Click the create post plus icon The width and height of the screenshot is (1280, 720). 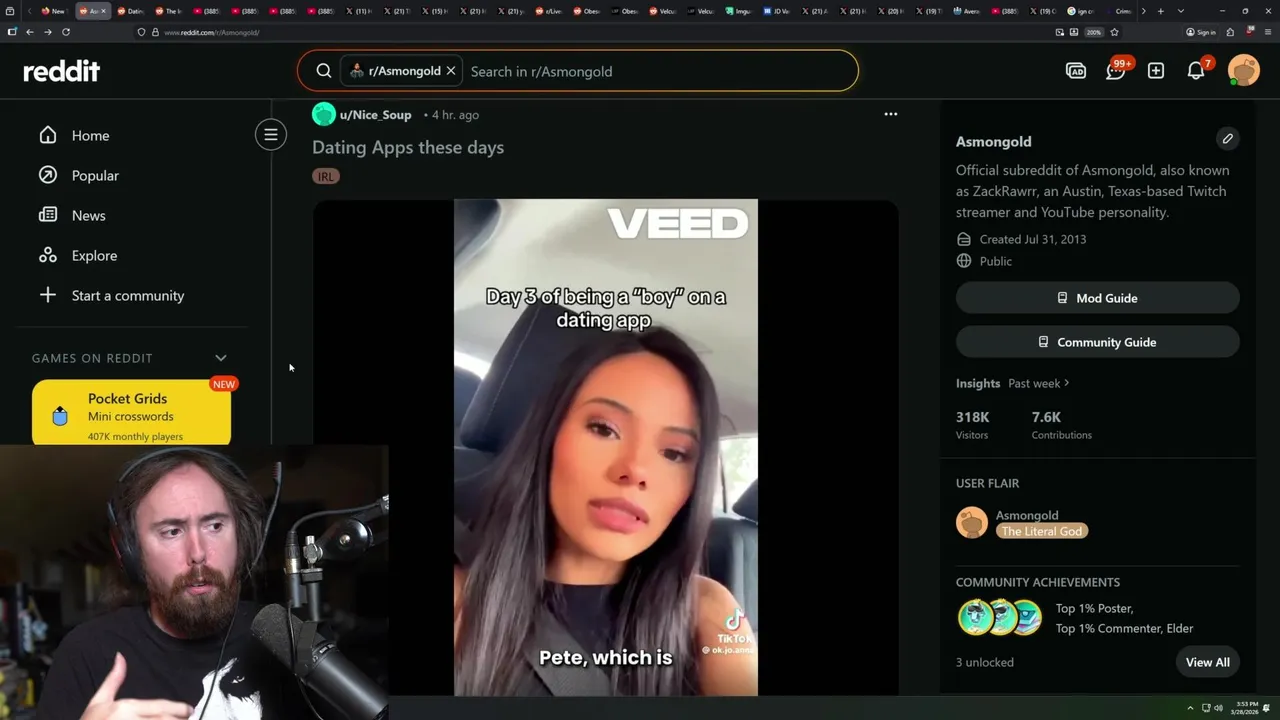pyautogui.click(x=1156, y=71)
